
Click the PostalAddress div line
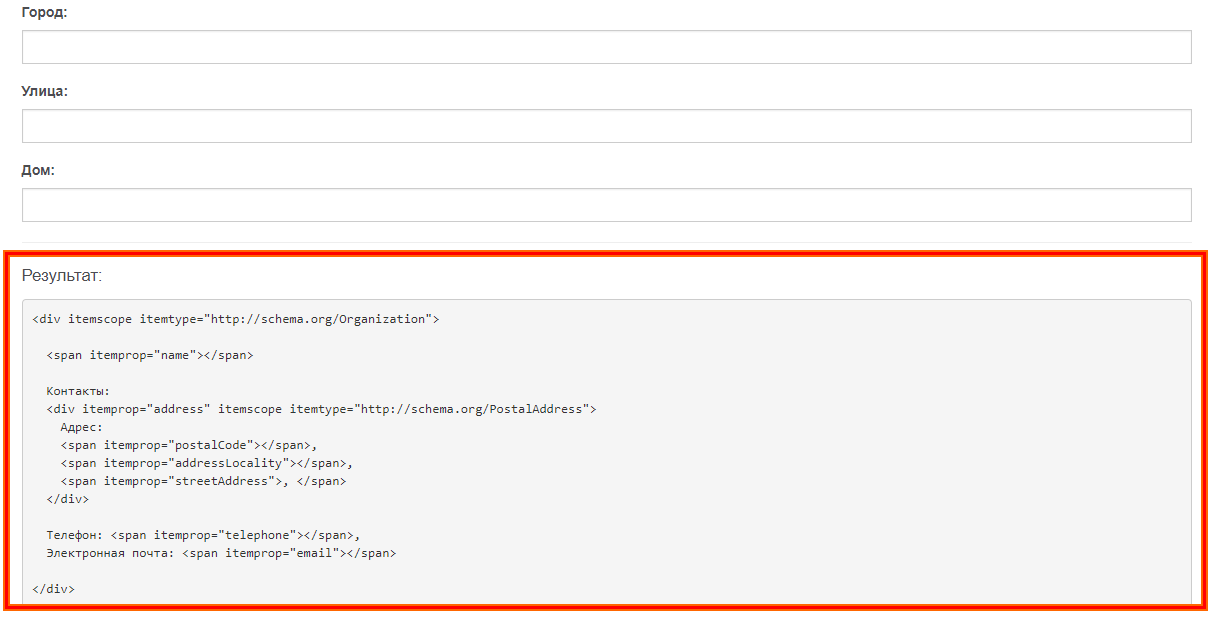coord(321,409)
